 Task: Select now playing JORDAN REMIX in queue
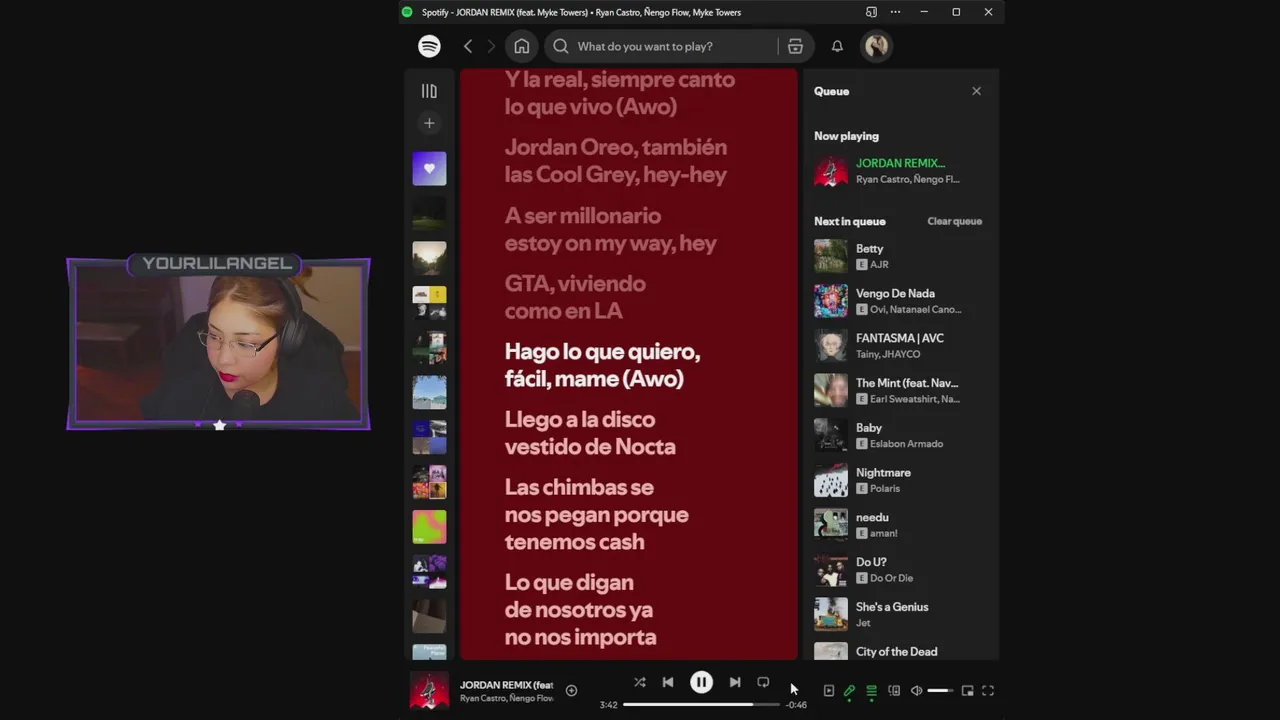tap(900, 171)
